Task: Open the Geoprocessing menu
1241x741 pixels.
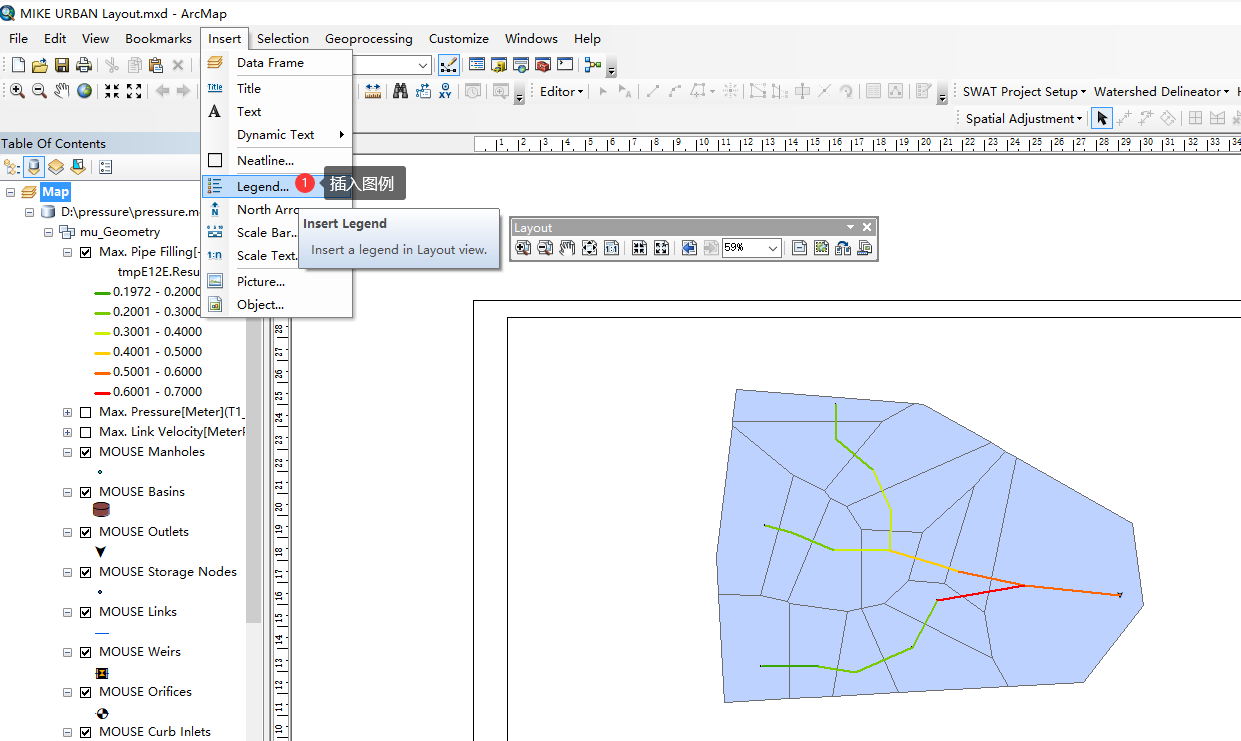Action: pyautogui.click(x=368, y=38)
